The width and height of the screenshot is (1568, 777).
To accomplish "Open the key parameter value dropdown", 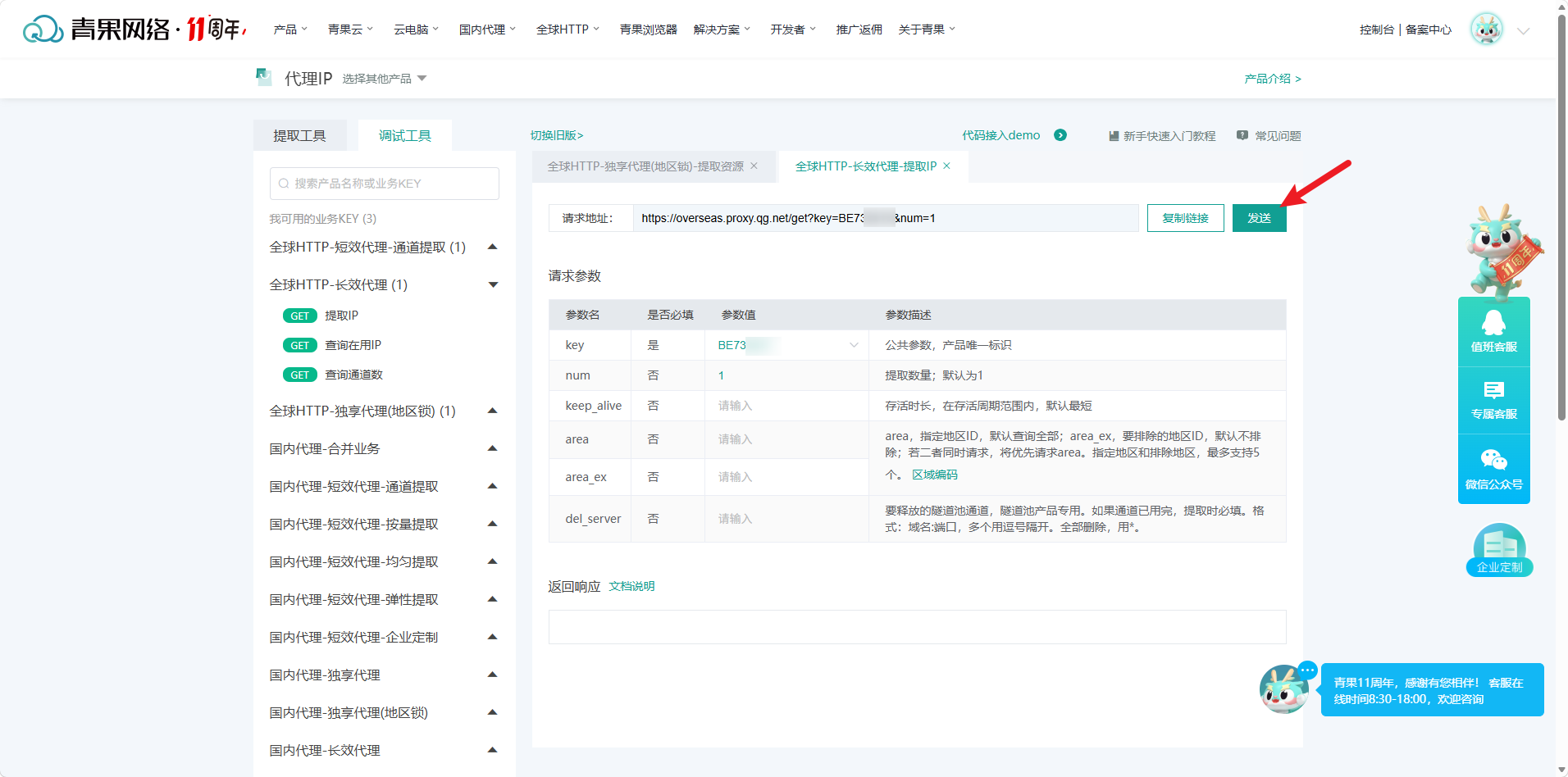I will (x=787, y=345).
